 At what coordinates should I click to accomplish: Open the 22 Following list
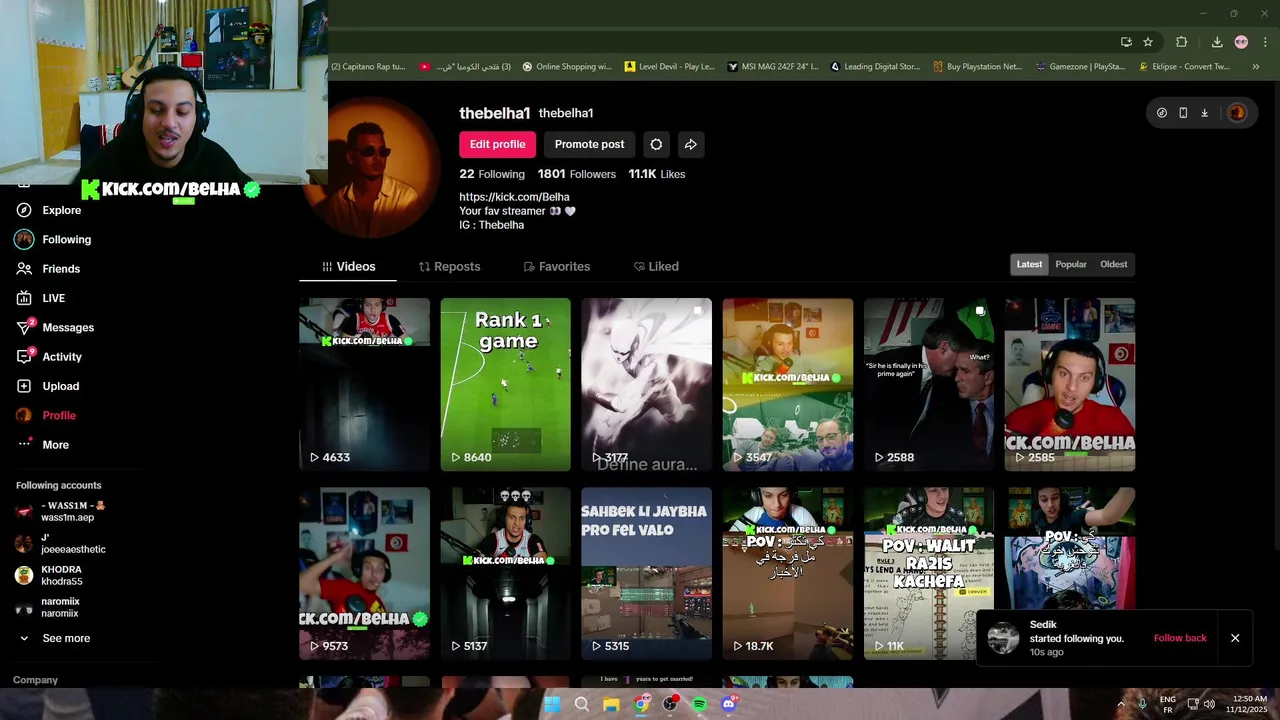[x=492, y=174]
